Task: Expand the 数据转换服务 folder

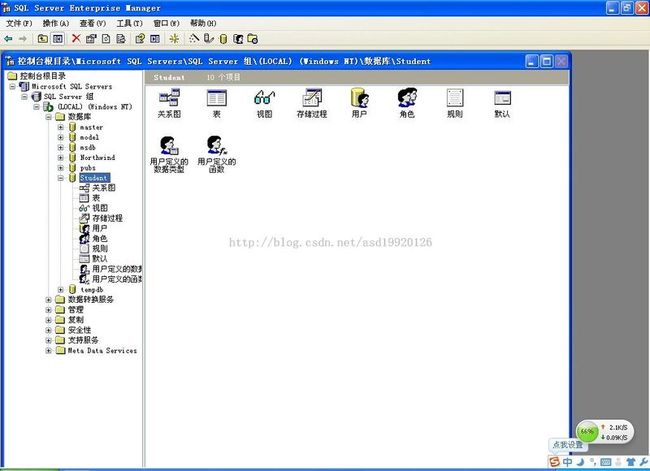Action: coord(49,299)
